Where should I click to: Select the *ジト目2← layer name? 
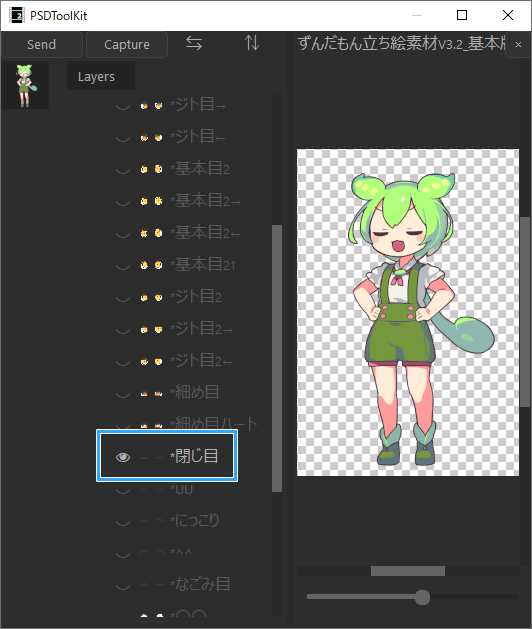(201, 360)
